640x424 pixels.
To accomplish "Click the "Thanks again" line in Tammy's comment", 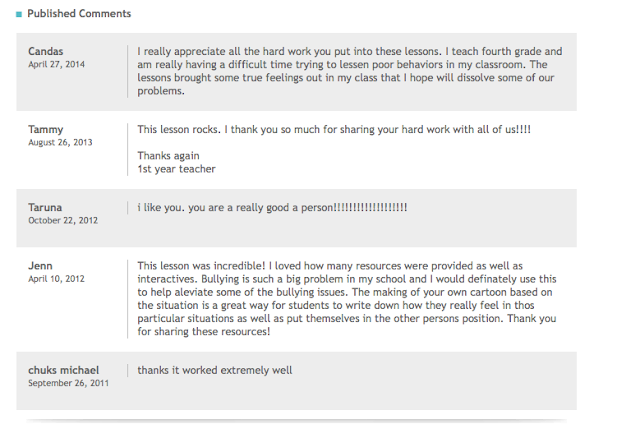I will tap(168, 156).
